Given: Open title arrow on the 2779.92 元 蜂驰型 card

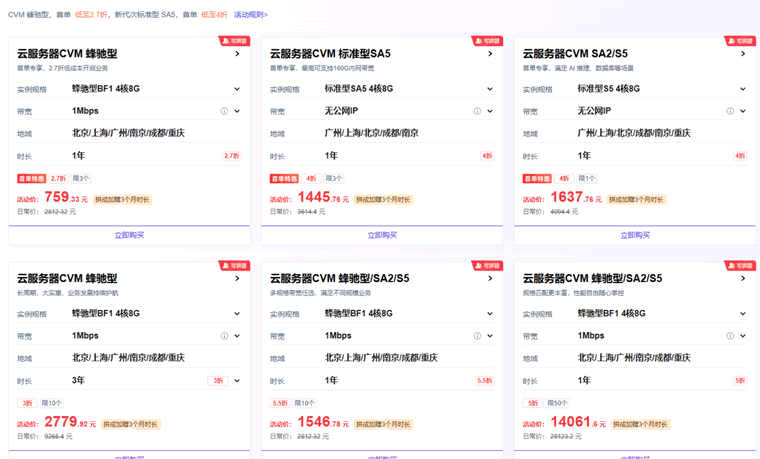Looking at the screenshot, I should 237,279.
